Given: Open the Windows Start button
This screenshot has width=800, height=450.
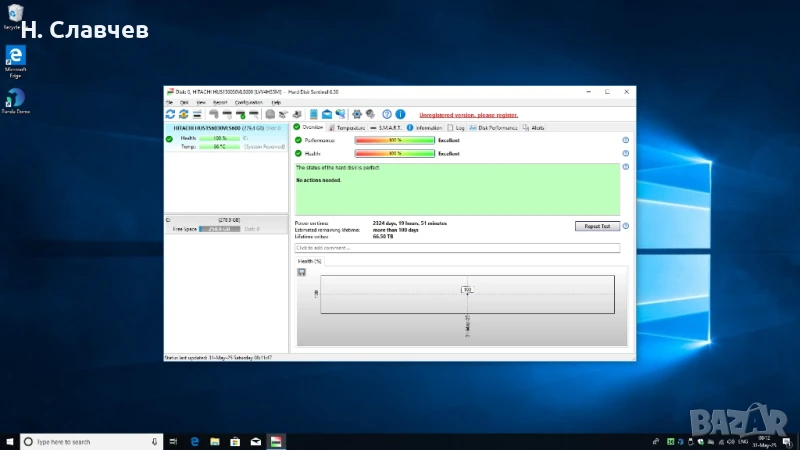Looking at the screenshot, I should coord(10,441).
